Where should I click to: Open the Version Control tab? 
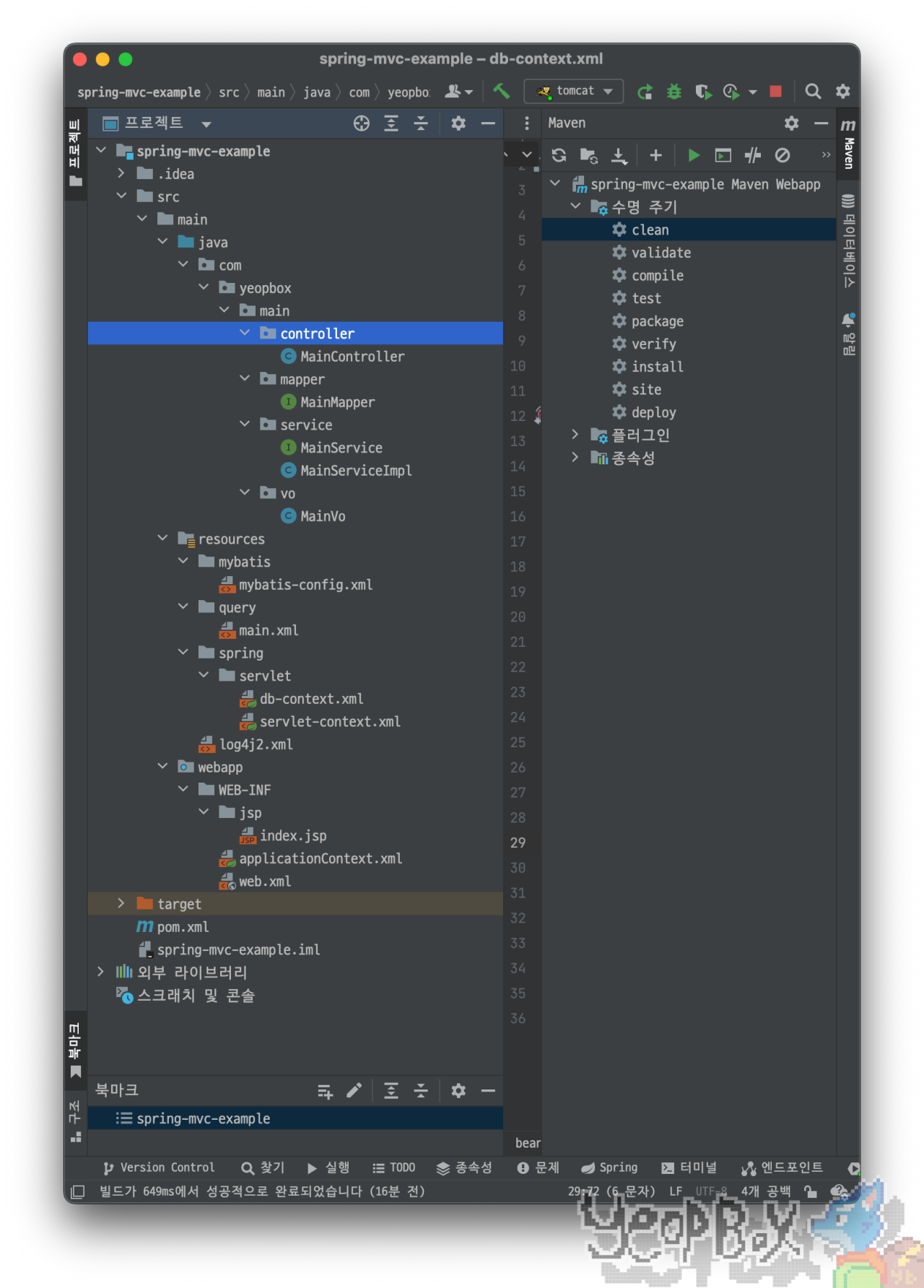pos(159,1167)
